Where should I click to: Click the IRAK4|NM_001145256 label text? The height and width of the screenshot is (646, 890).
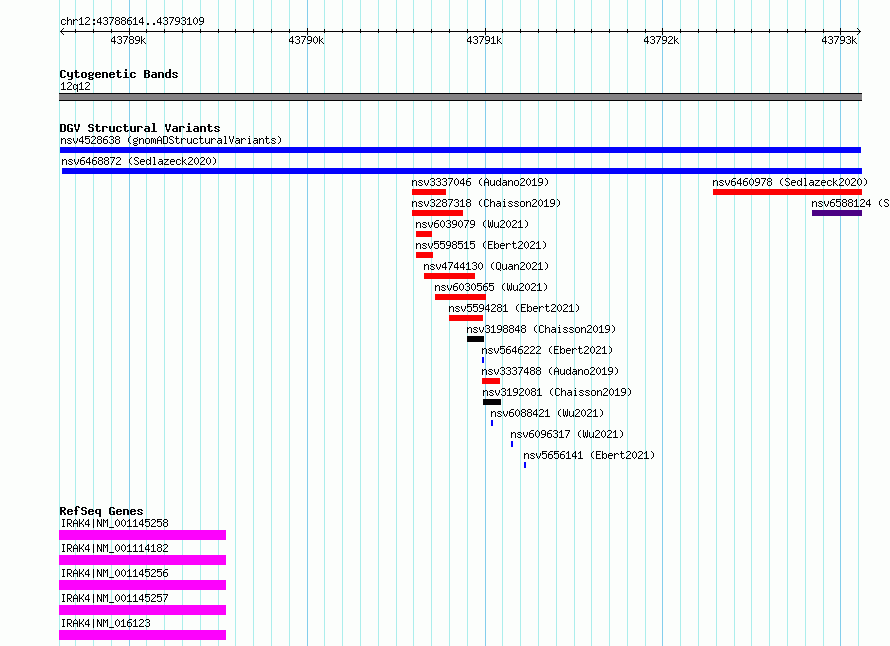pyautogui.click(x=115, y=573)
